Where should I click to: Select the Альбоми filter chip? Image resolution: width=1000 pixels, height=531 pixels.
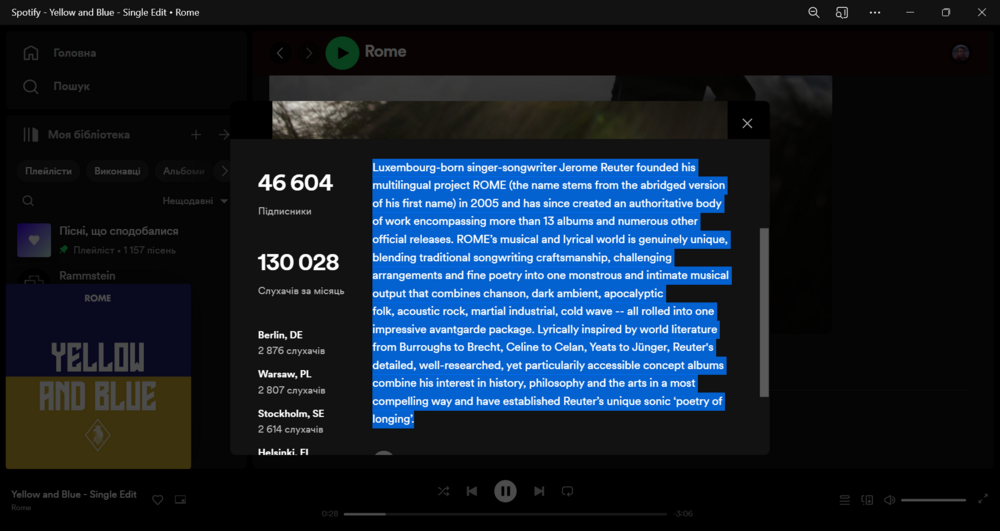tap(184, 171)
